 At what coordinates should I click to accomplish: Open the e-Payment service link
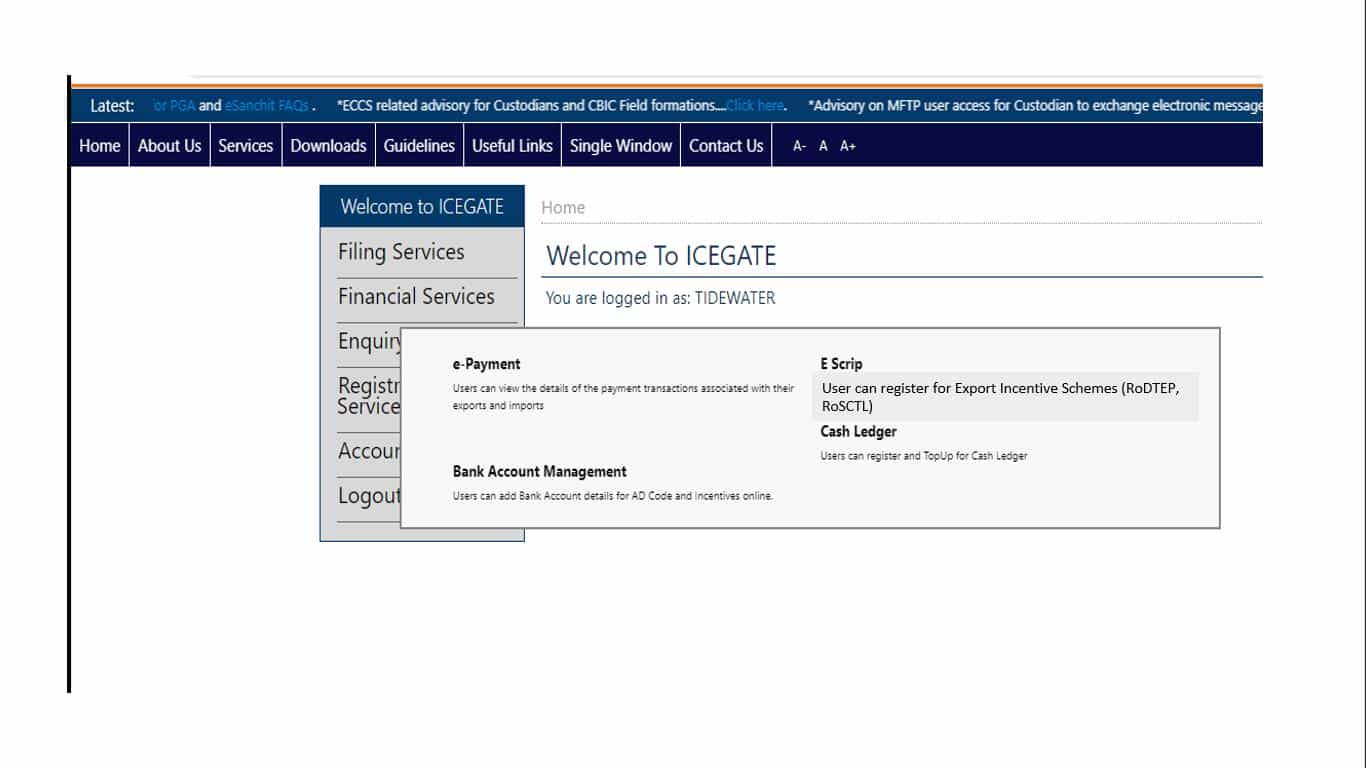tap(486, 364)
